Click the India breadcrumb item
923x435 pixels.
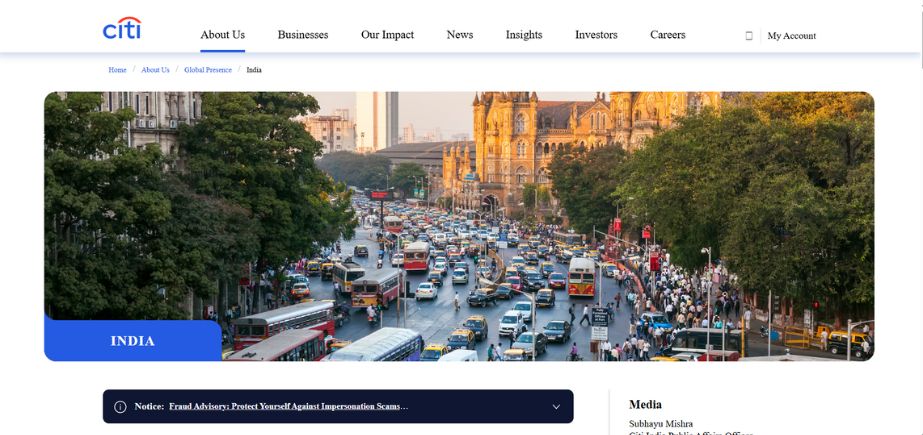pyautogui.click(x=254, y=70)
